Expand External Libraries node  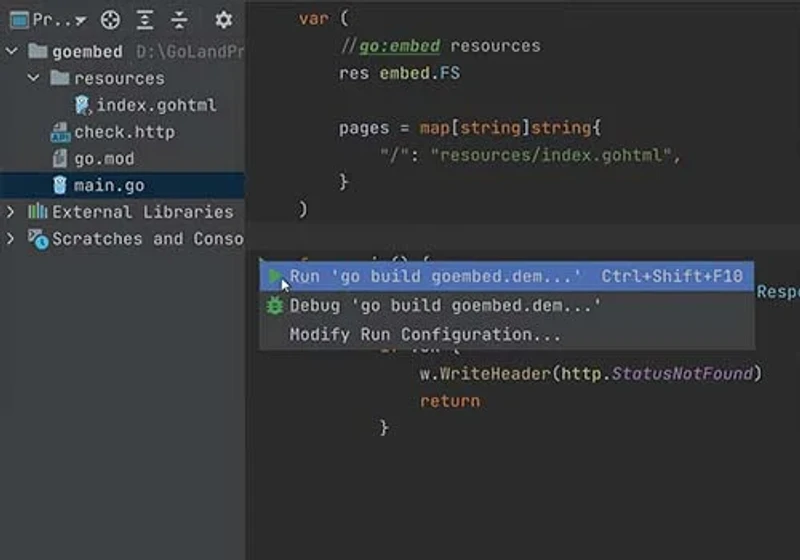[10, 212]
